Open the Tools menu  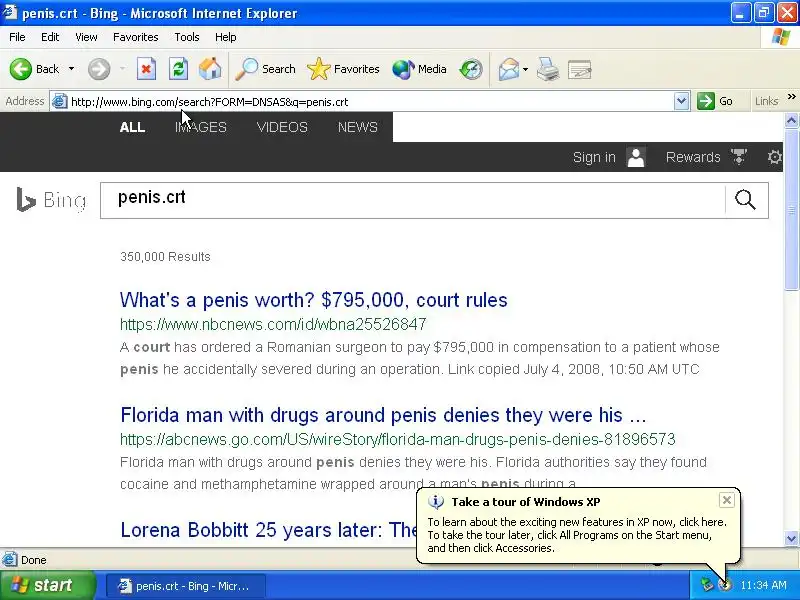187,37
